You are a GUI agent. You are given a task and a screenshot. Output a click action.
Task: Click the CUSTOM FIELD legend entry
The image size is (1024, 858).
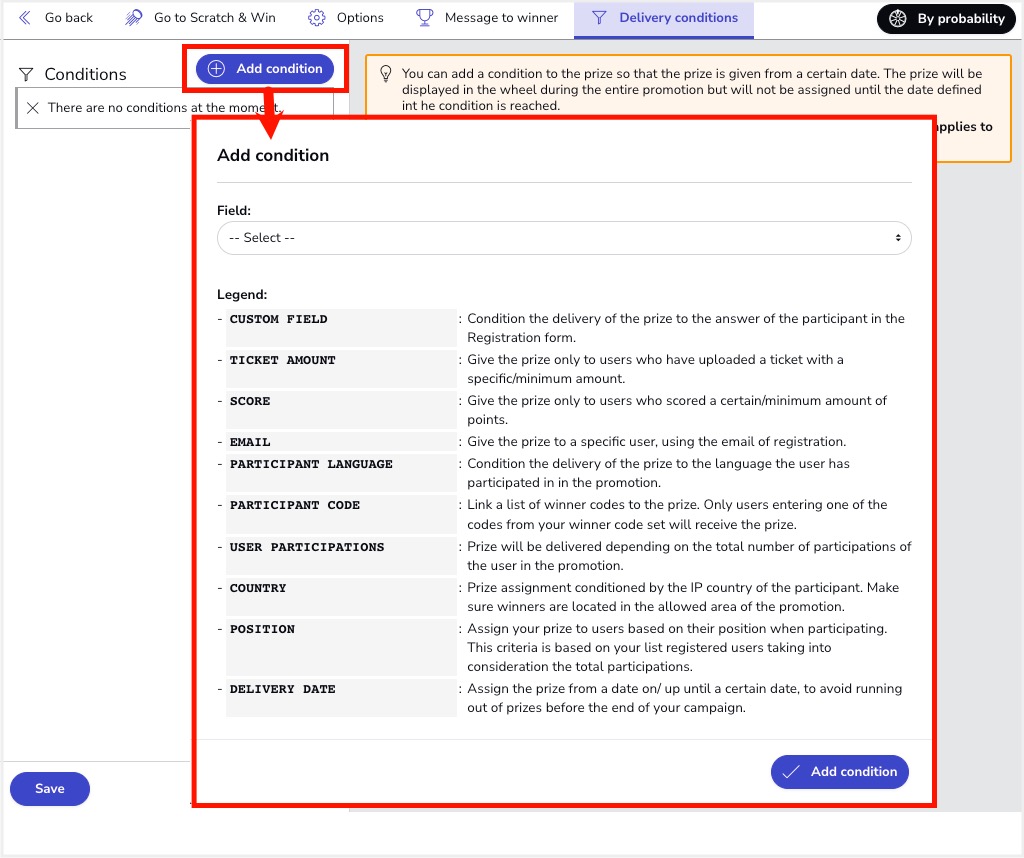point(279,320)
